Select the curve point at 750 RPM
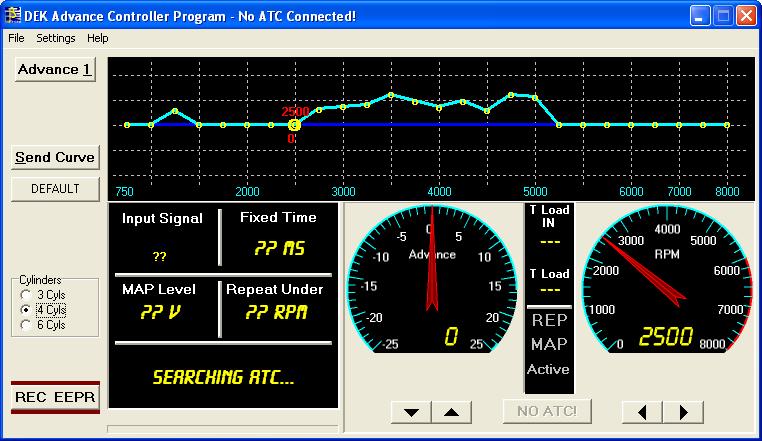Viewport: 762px width, 441px height. pos(127,125)
